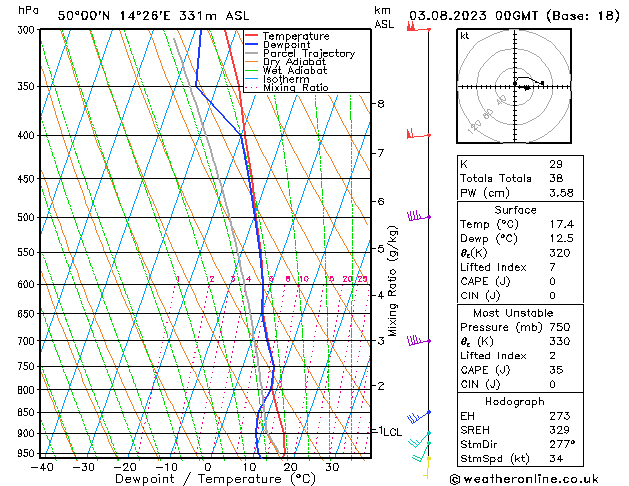Click the 850 hPa pressure label

(26, 412)
